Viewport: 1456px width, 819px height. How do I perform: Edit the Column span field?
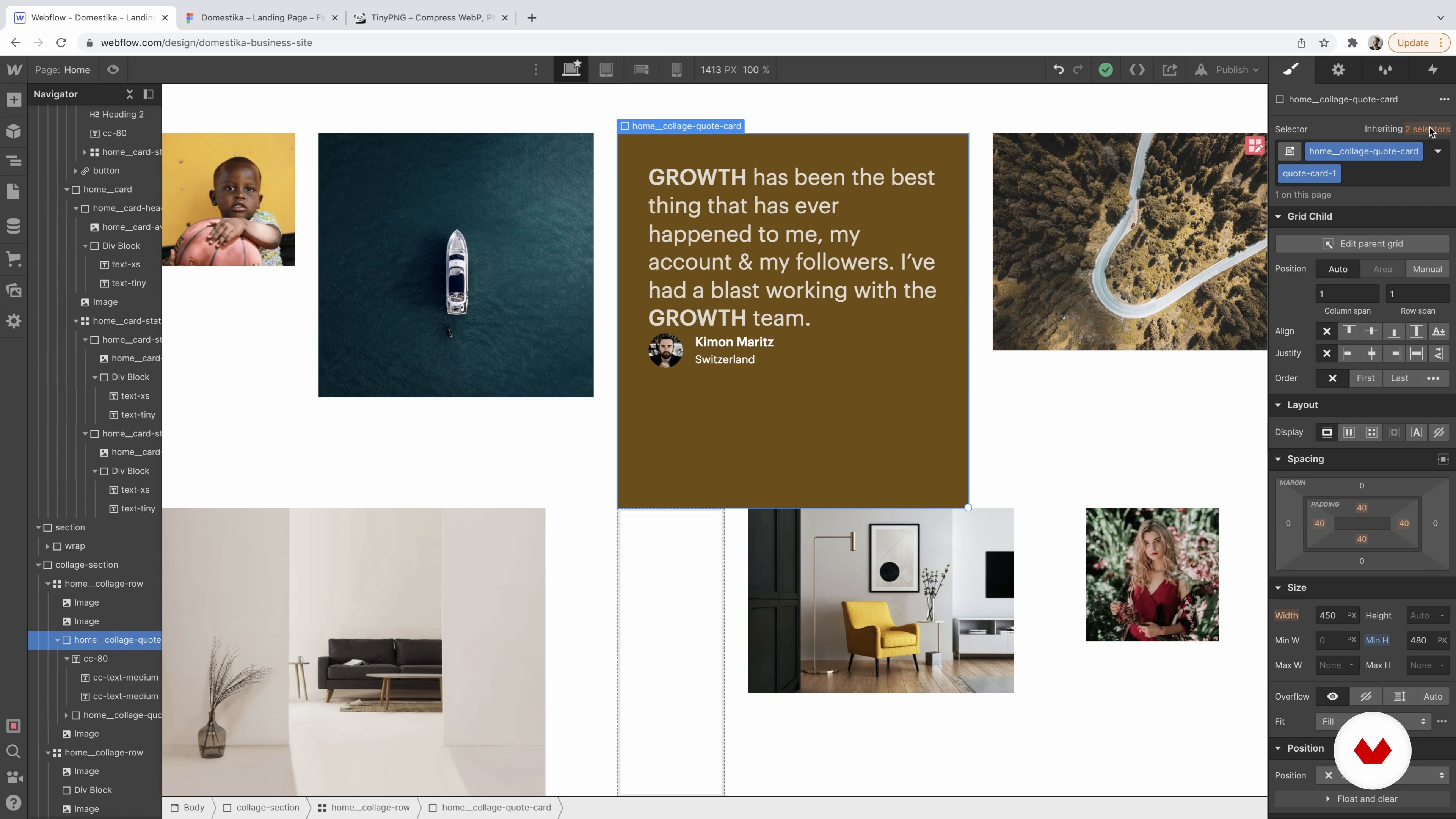point(1348,294)
